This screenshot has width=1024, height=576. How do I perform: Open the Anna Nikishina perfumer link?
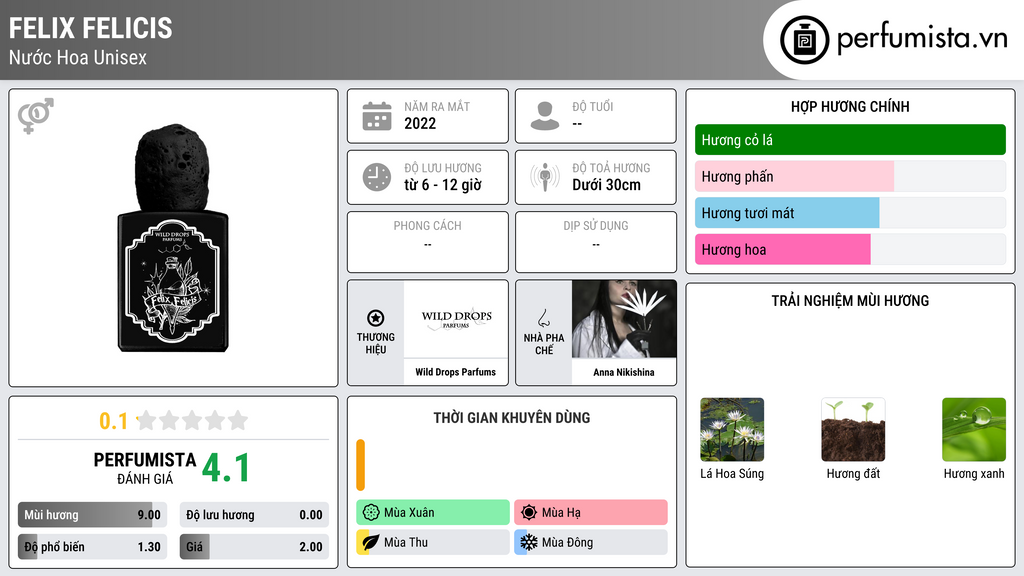(624, 372)
